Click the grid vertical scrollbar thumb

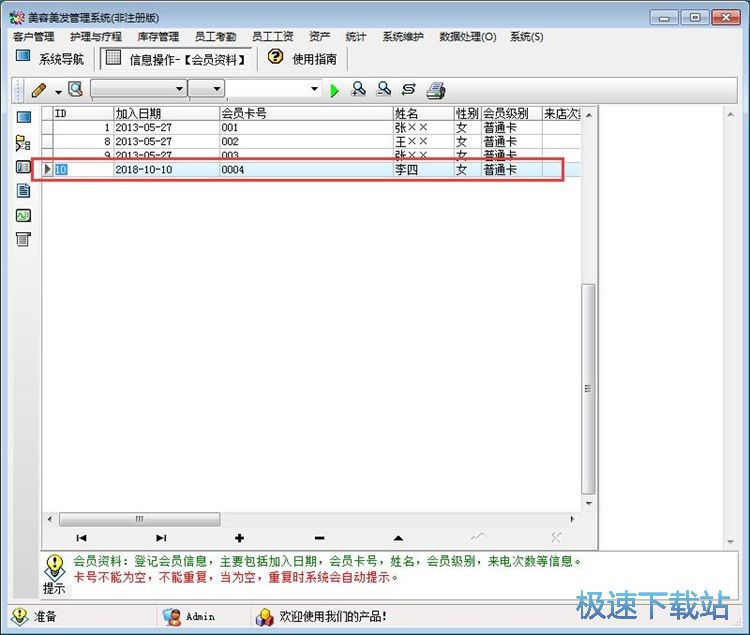[588, 389]
